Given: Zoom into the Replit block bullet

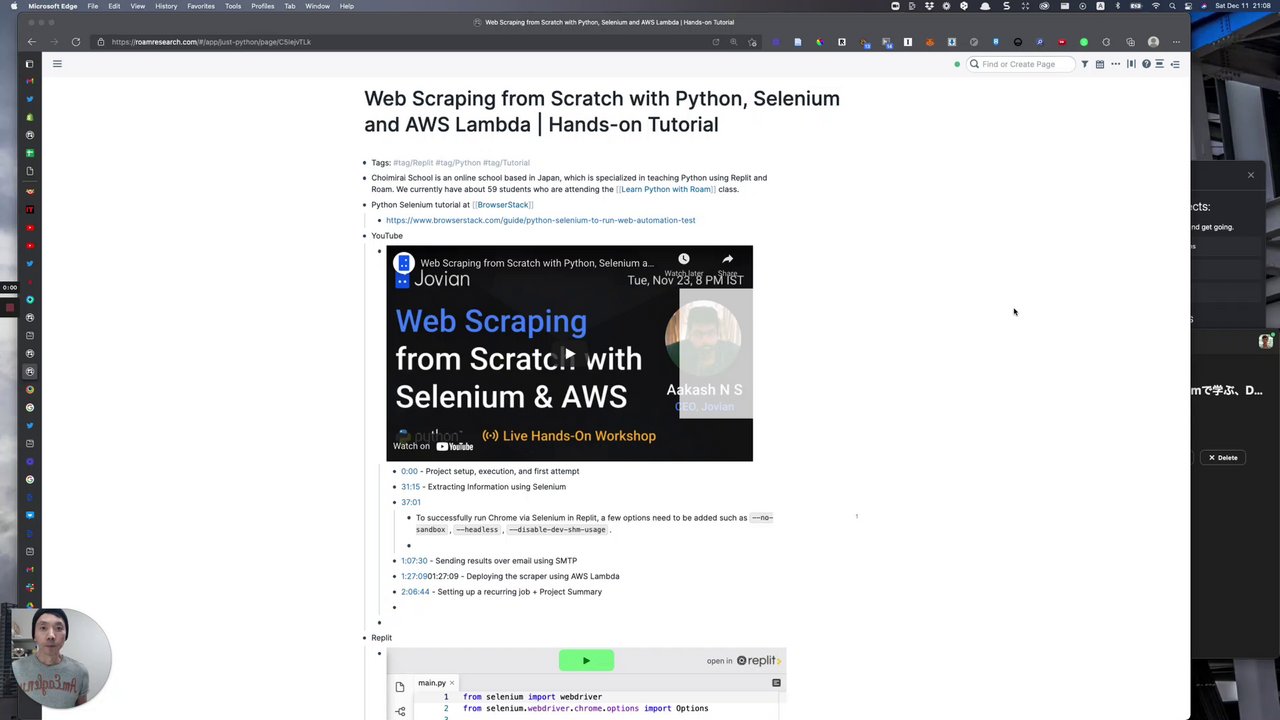Looking at the screenshot, I should coord(364,638).
